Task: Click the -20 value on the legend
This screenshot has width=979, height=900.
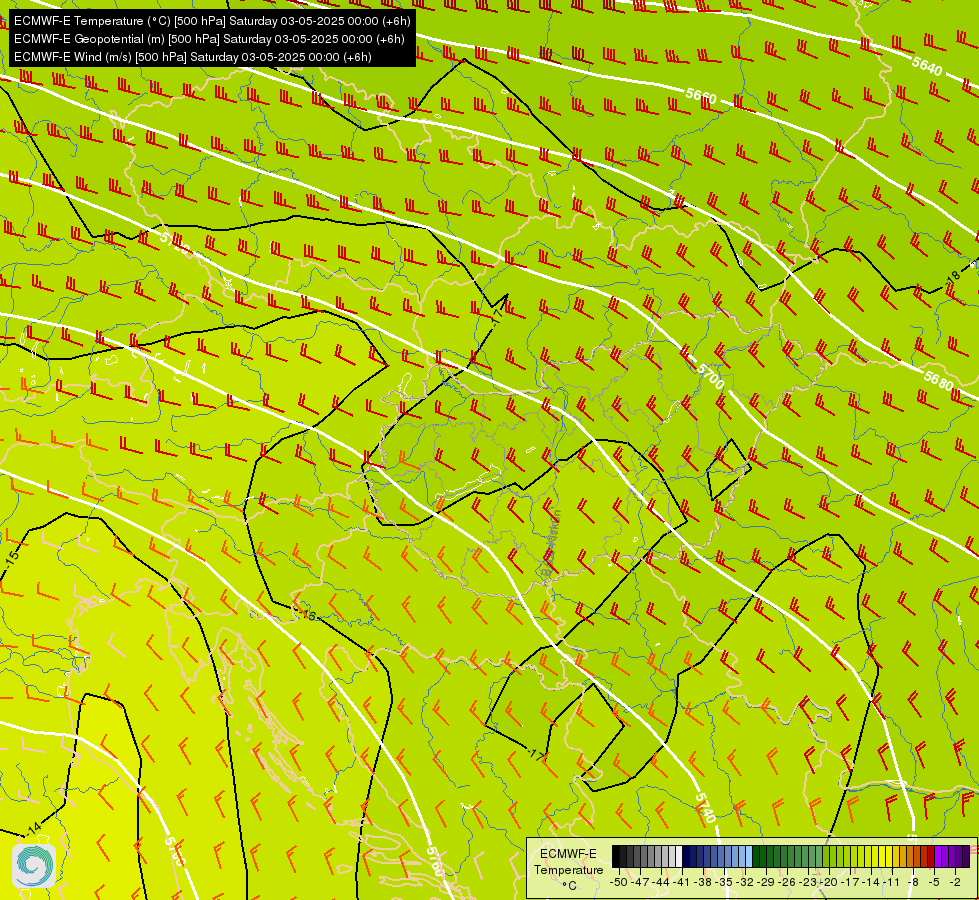Action: 830,882
